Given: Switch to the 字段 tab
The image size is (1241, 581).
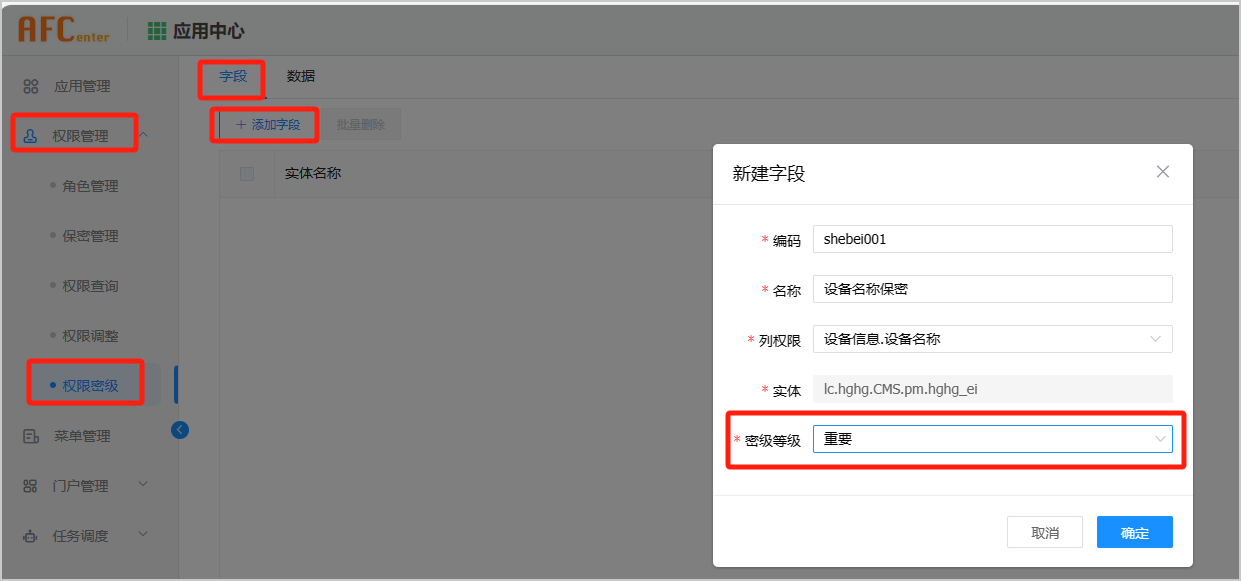Looking at the screenshot, I should click(233, 76).
